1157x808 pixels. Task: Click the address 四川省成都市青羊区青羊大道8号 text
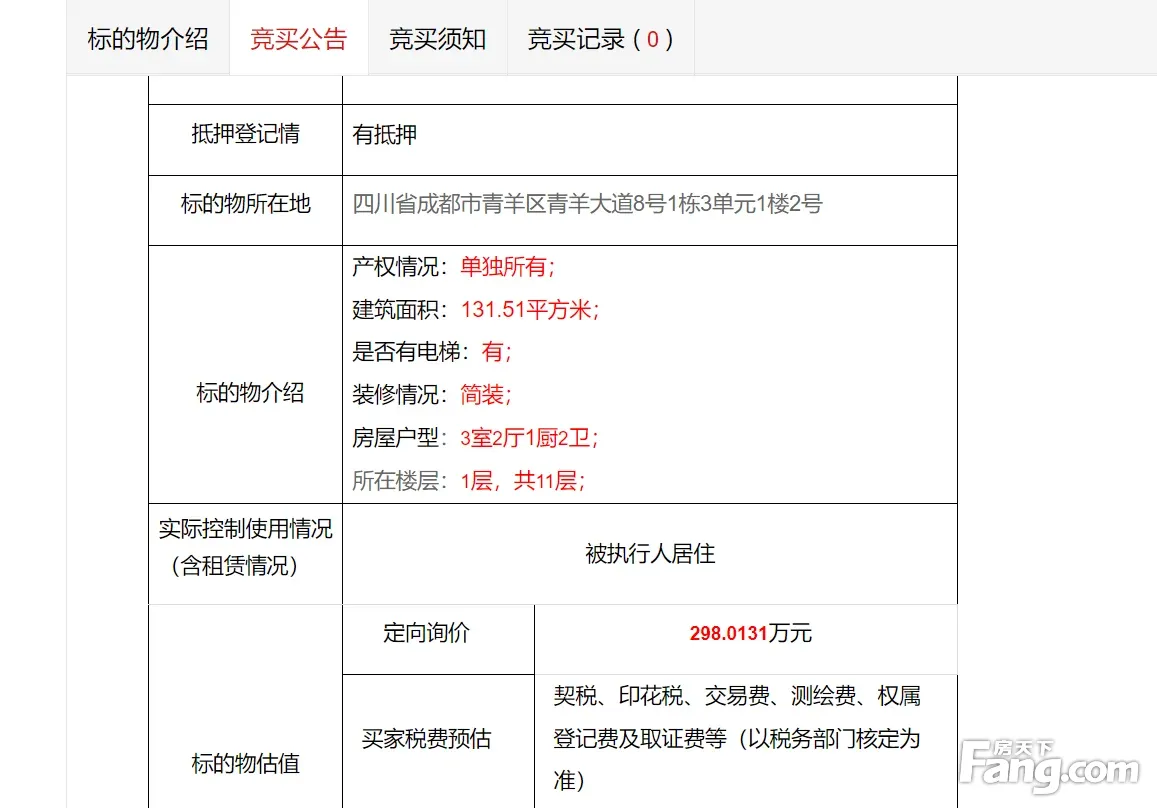[587, 204]
